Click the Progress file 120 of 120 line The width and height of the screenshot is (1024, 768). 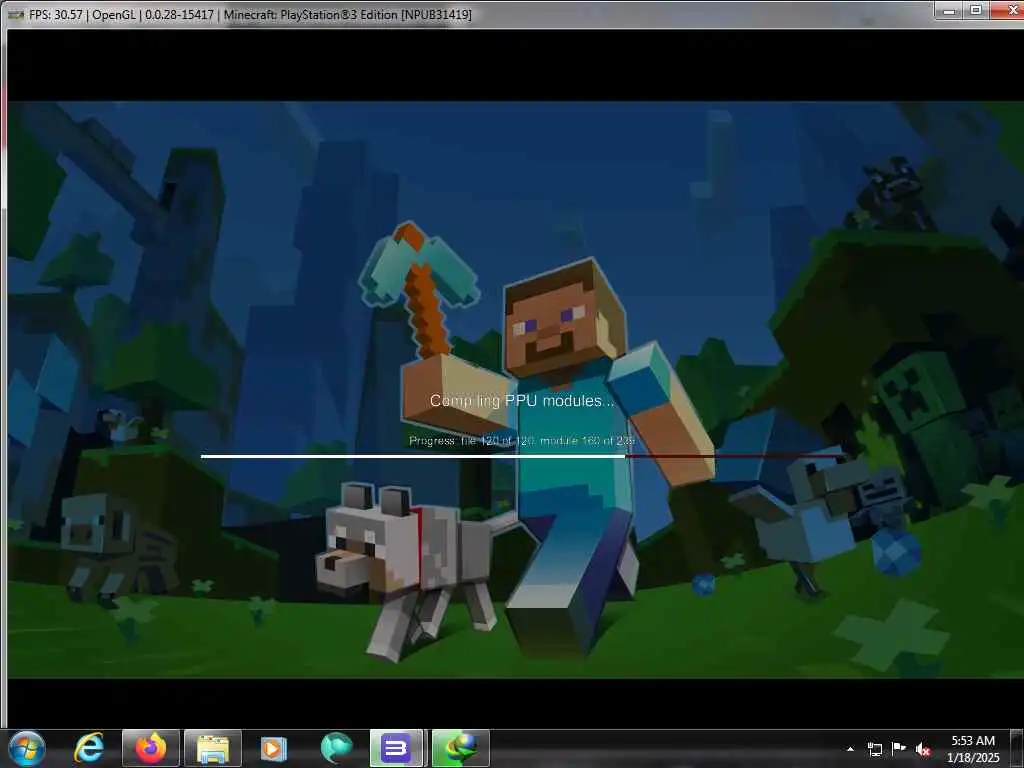522,441
